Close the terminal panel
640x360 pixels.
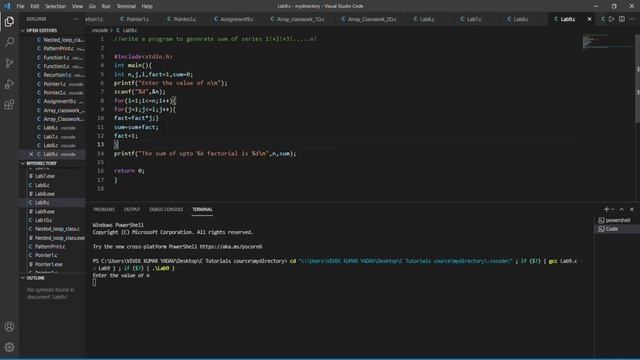point(632,209)
